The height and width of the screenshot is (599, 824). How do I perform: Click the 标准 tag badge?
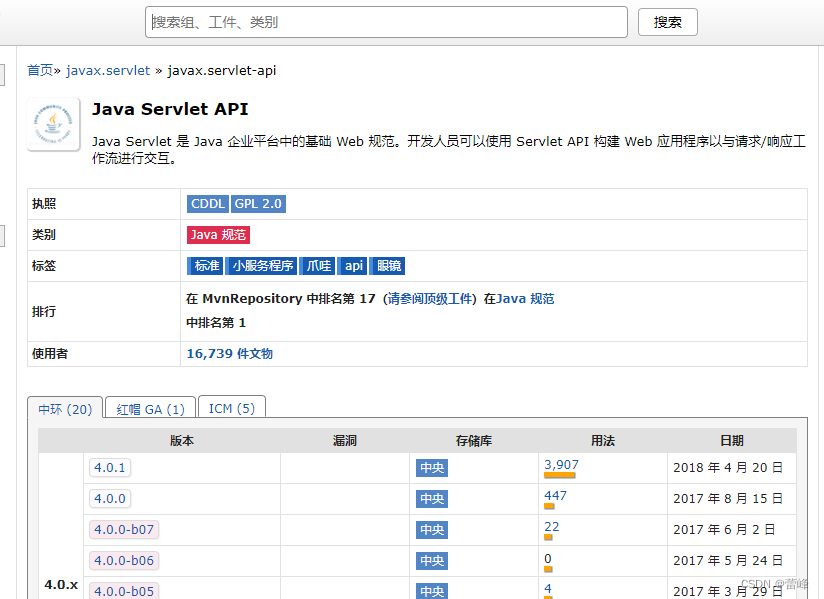pos(205,266)
